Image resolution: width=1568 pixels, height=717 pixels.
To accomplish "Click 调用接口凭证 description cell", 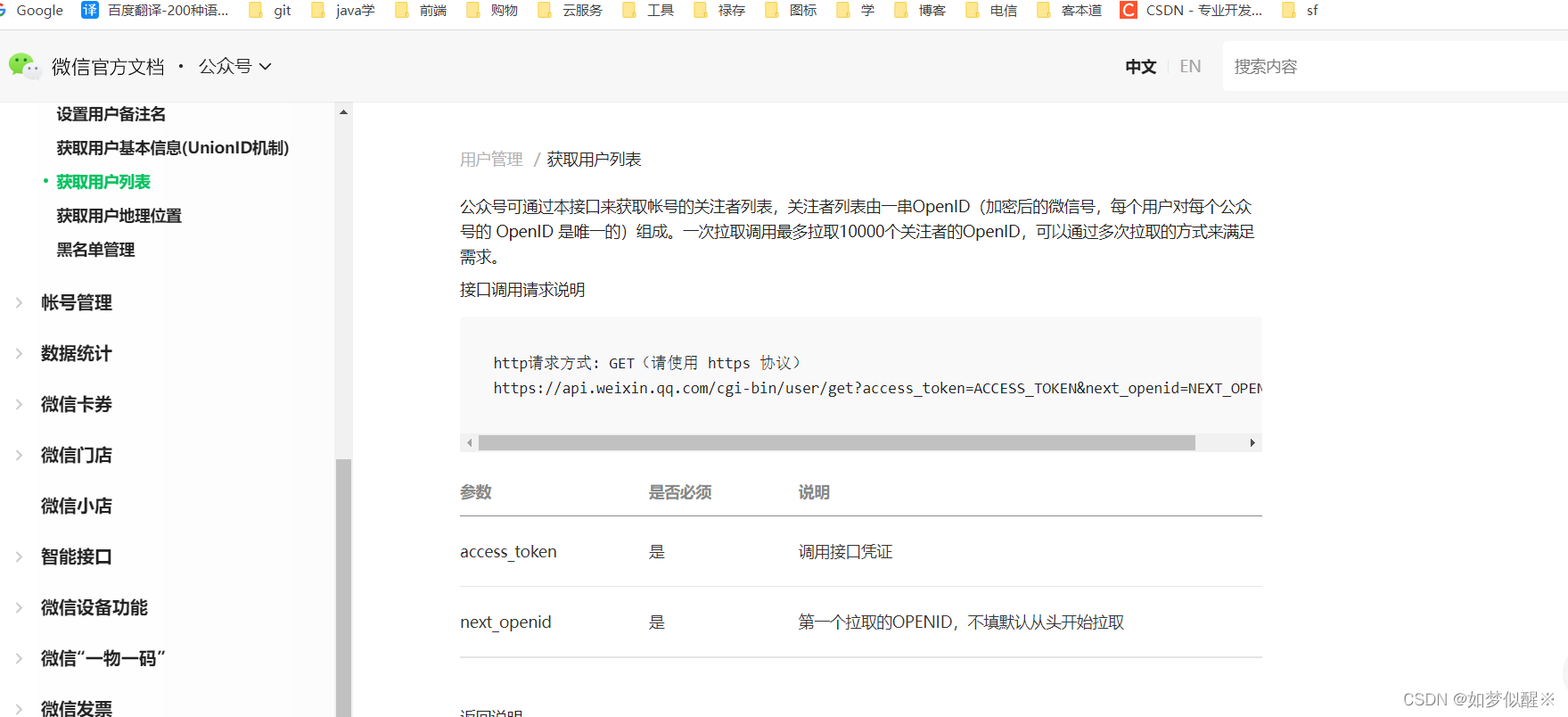I will [x=845, y=552].
